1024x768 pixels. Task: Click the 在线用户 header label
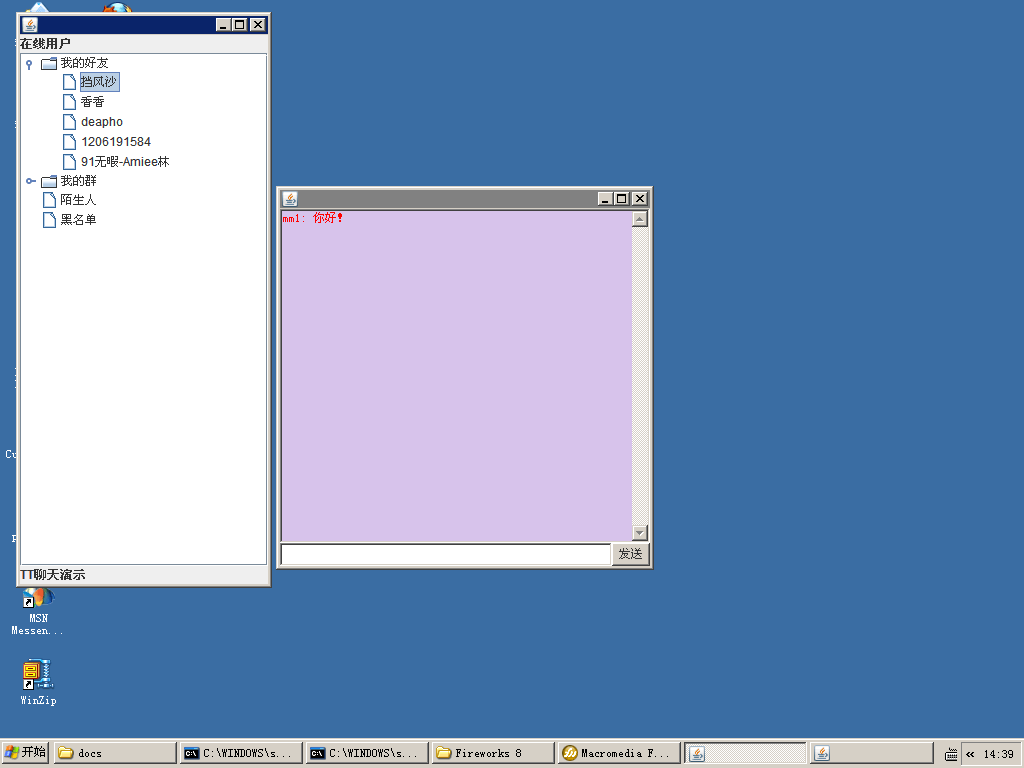pos(45,44)
